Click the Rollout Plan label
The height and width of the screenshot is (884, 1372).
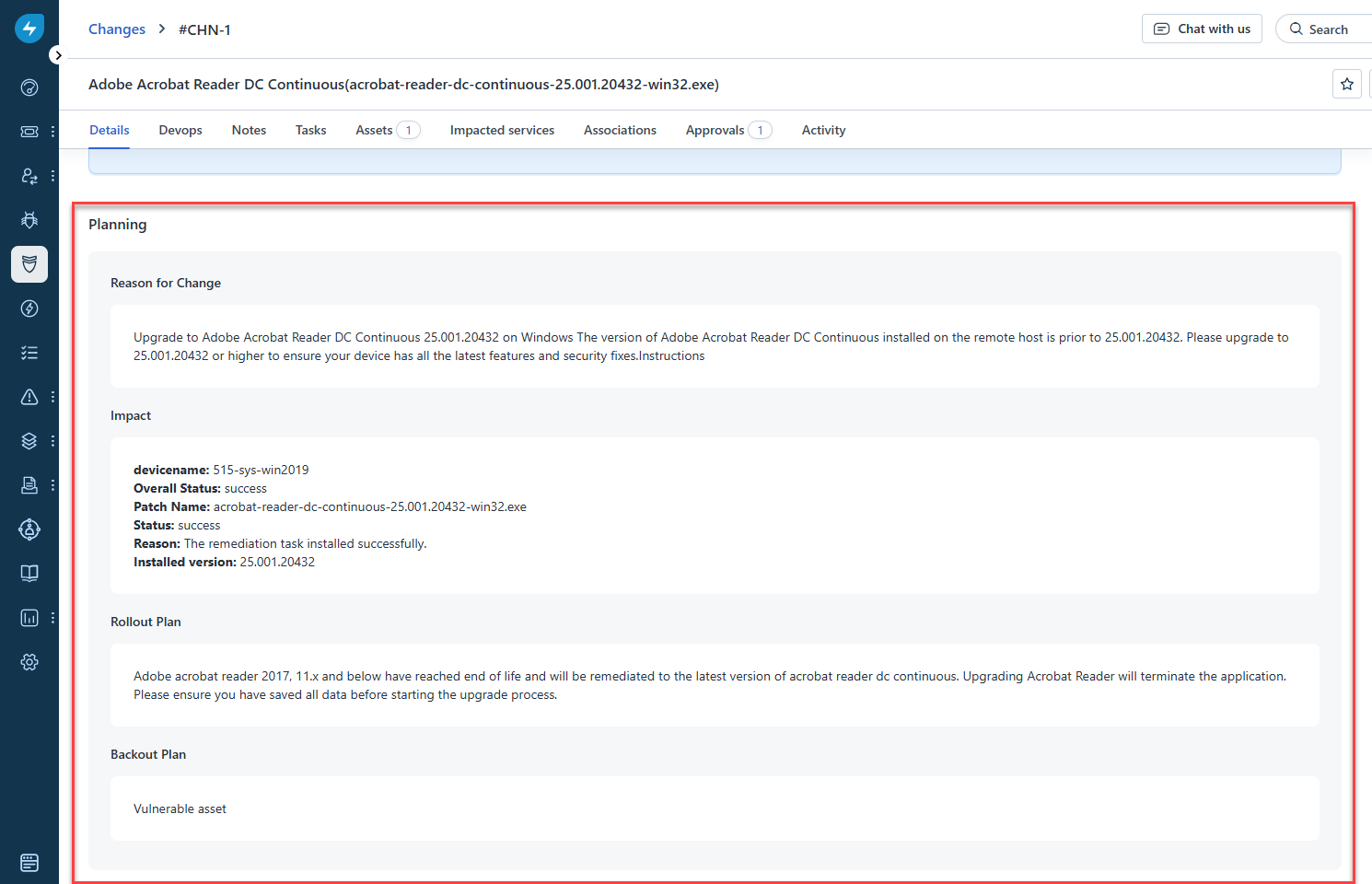145,622
